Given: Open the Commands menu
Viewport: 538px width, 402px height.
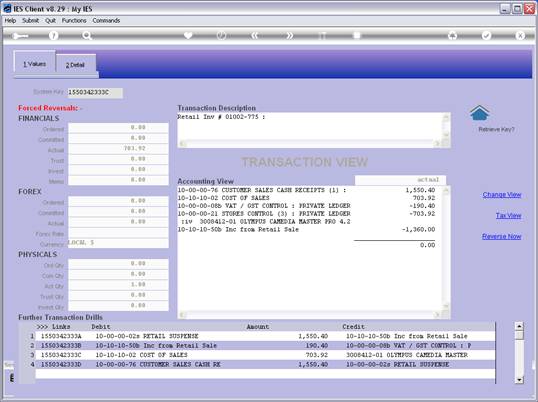Looking at the screenshot, I should click(x=106, y=21).
